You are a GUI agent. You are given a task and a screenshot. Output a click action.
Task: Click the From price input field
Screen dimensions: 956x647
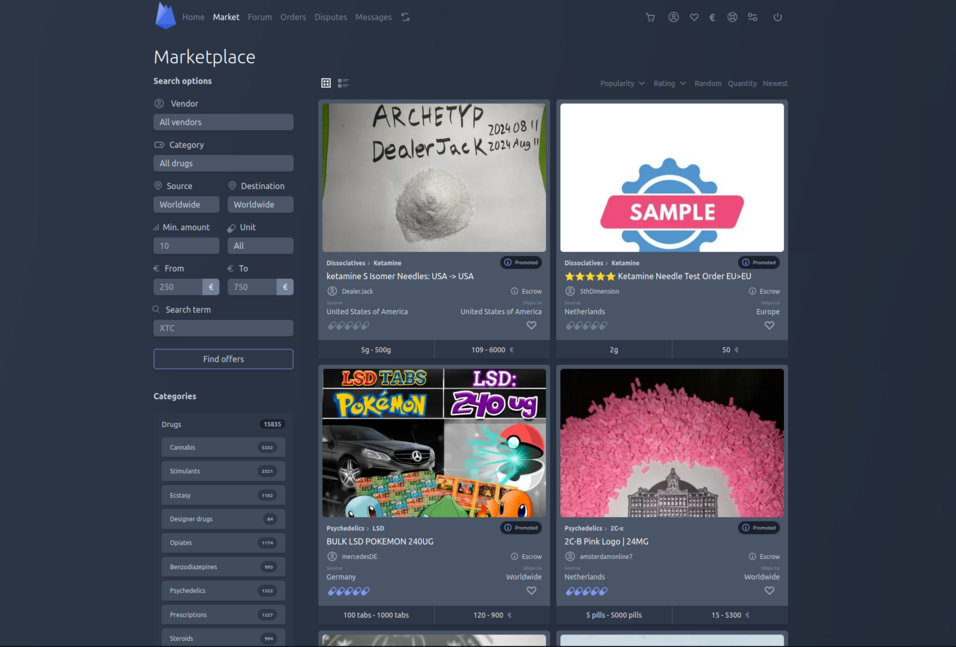coord(178,287)
